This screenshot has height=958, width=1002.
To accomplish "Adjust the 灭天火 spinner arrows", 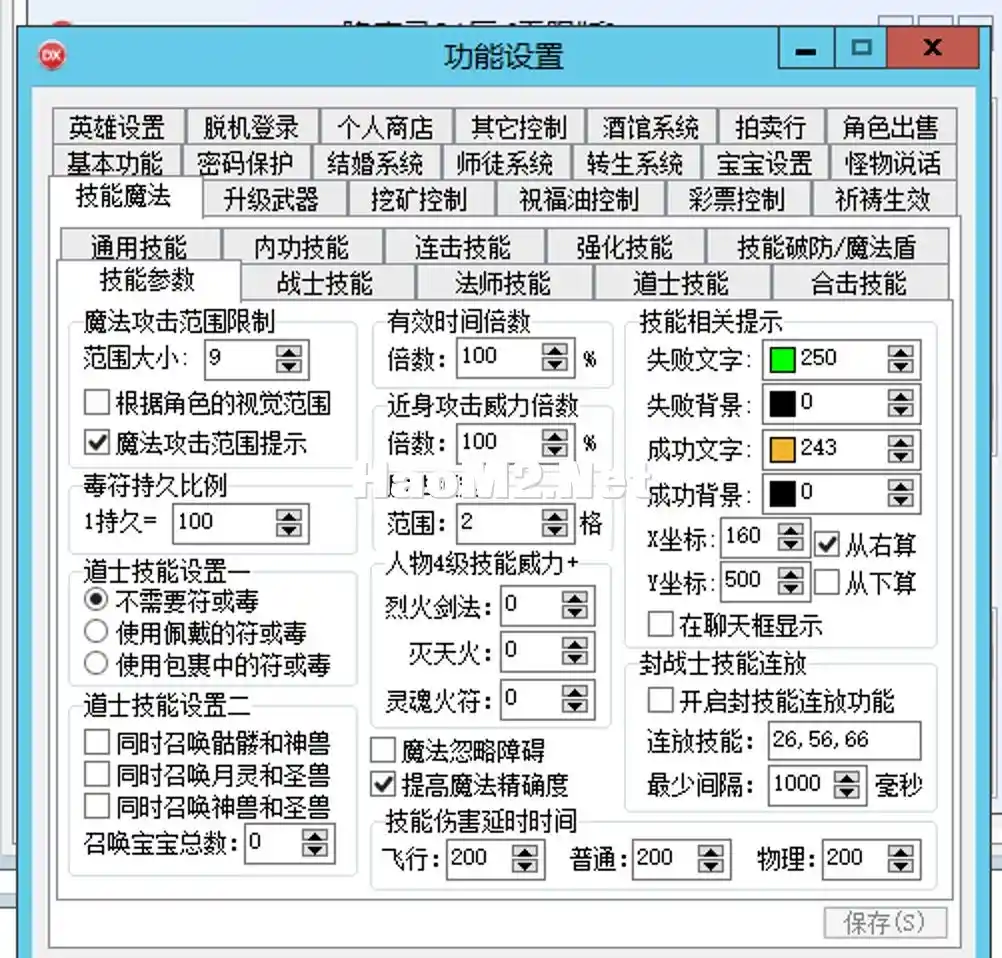I will click(574, 651).
